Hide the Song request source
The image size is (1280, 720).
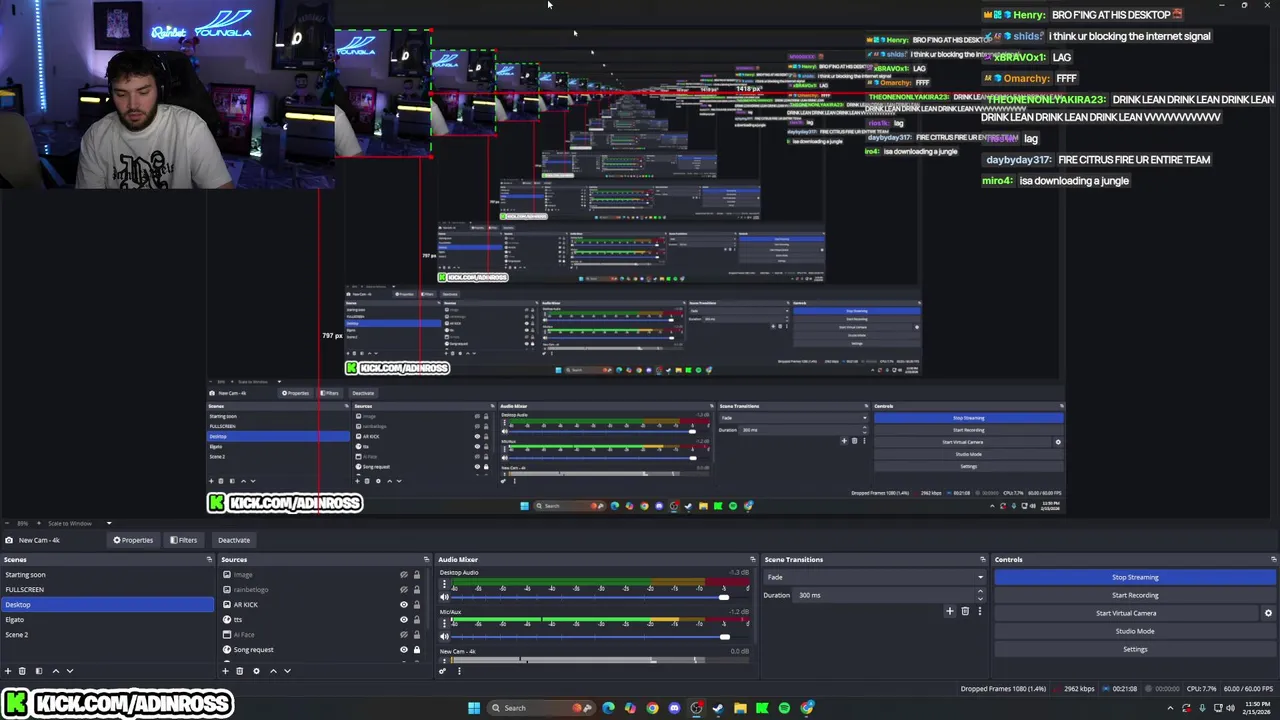404,650
